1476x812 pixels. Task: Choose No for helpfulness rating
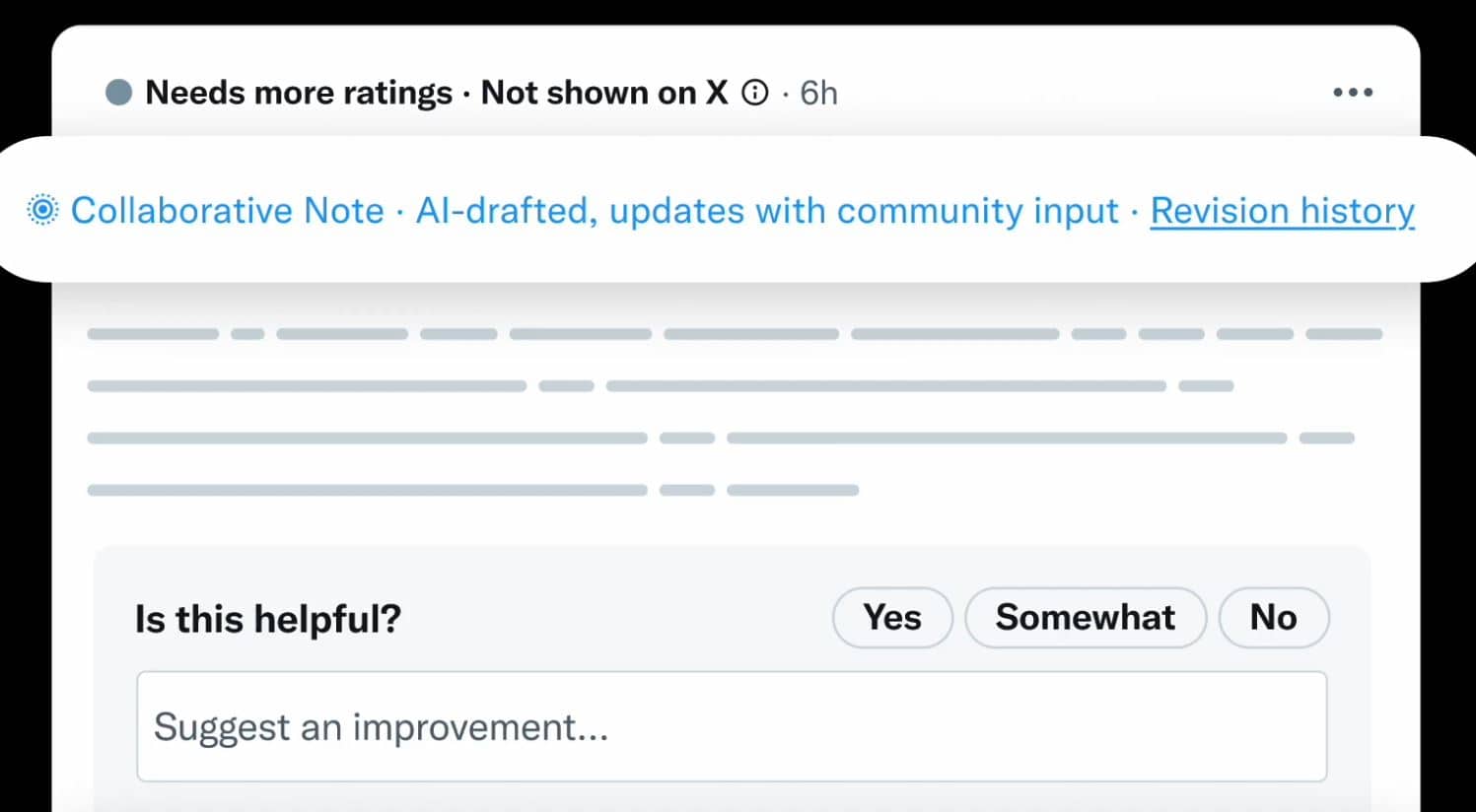click(x=1273, y=618)
